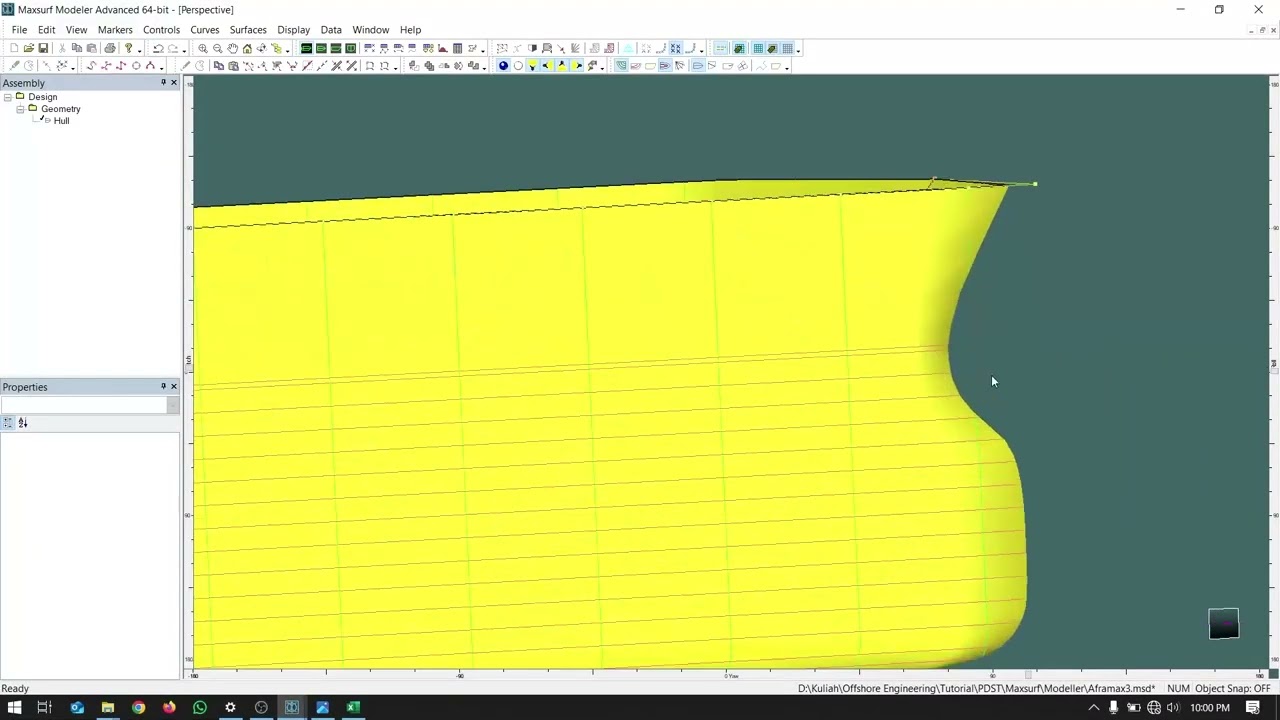Open Excel from the taskbar
This screenshot has width=1280, height=720.
353,708
